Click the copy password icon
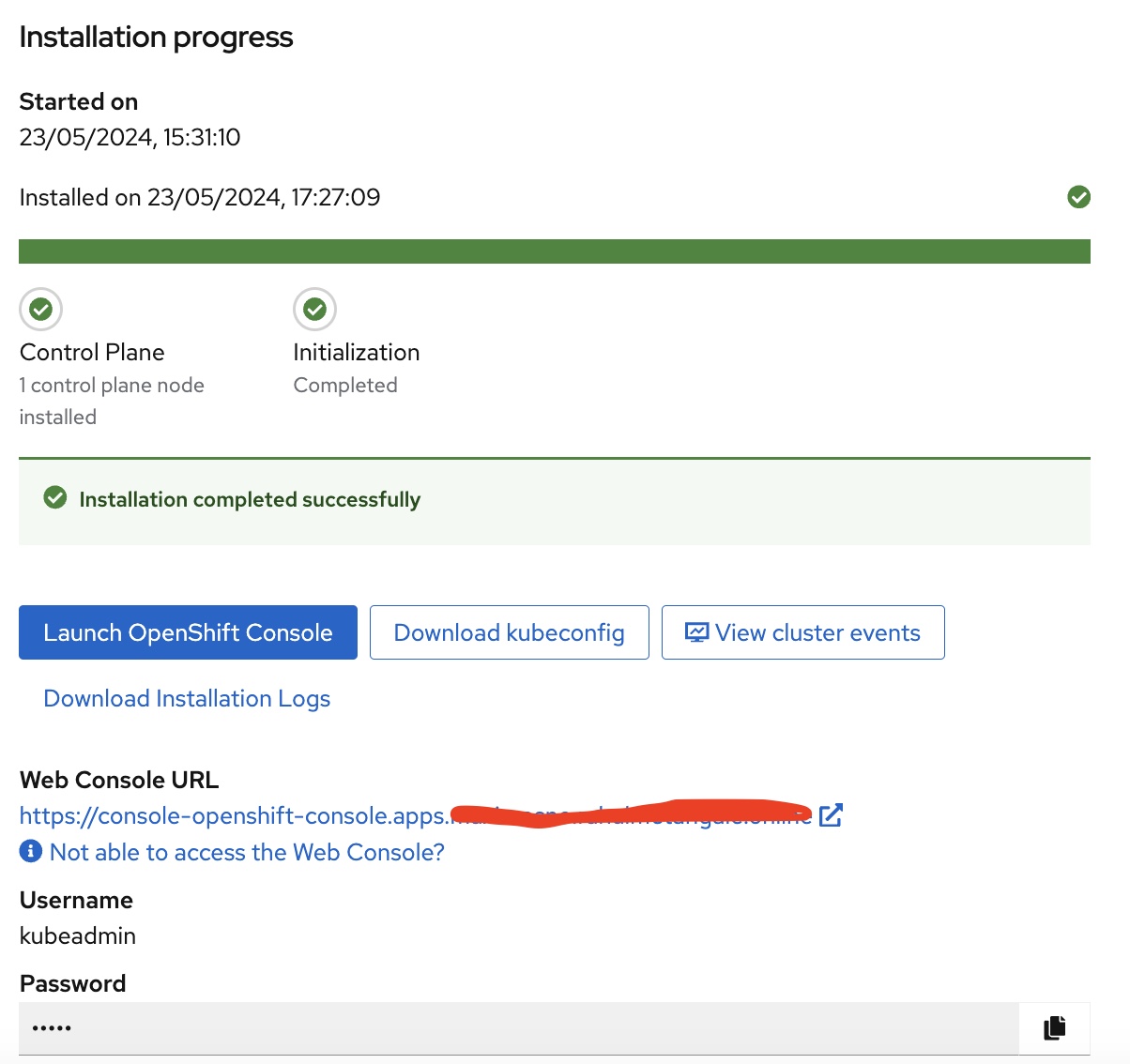 (1054, 1028)
